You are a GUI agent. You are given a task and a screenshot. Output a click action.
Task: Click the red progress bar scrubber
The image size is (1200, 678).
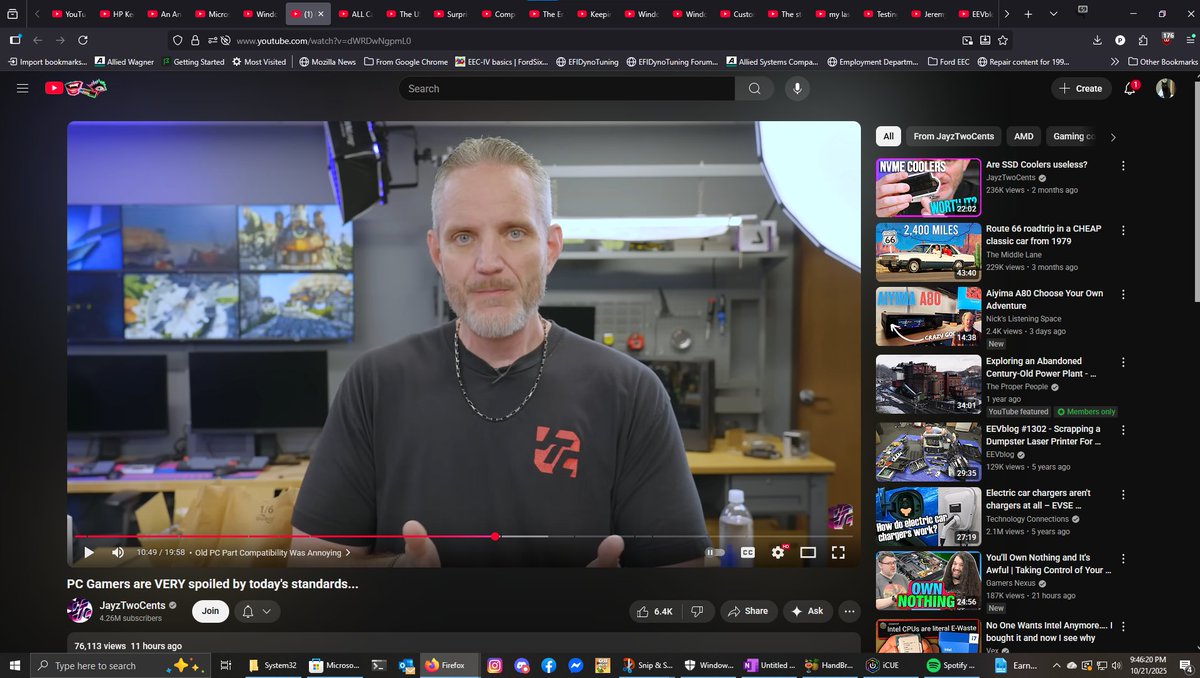tap(495, 537)
